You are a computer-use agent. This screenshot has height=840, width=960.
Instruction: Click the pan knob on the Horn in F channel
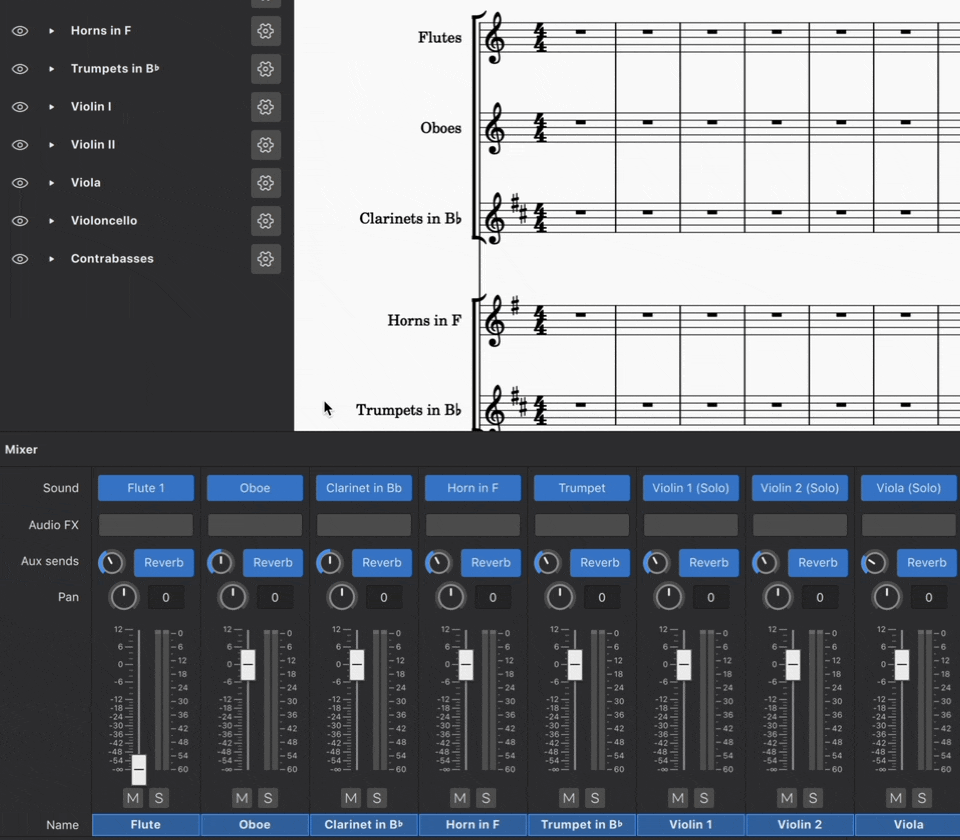point(450,597)
